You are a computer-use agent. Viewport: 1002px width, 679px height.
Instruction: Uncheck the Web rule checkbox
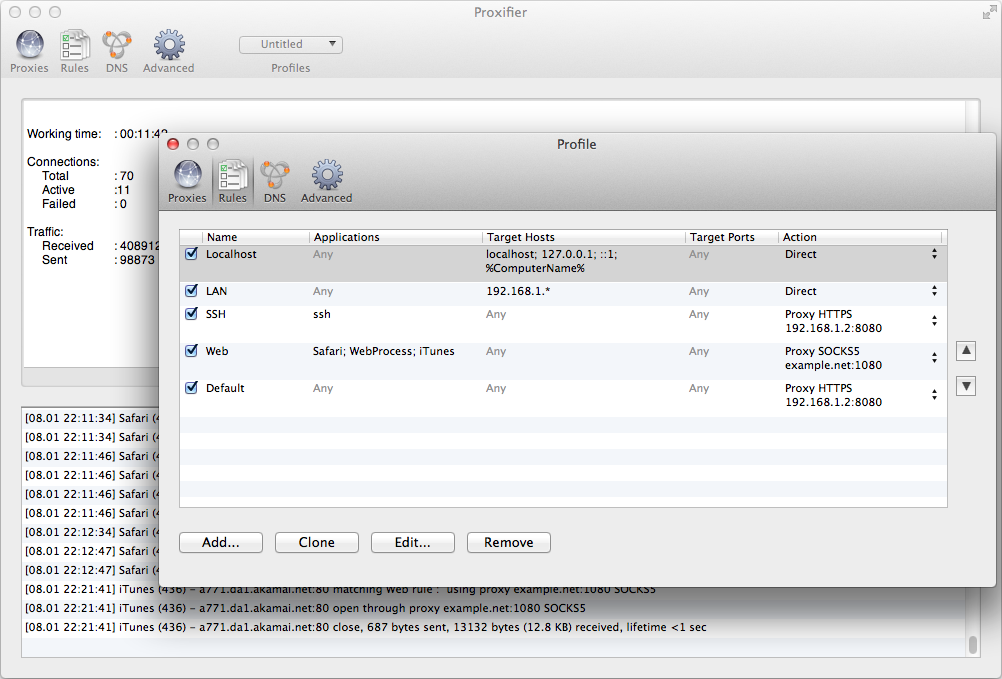coord(191,351)
